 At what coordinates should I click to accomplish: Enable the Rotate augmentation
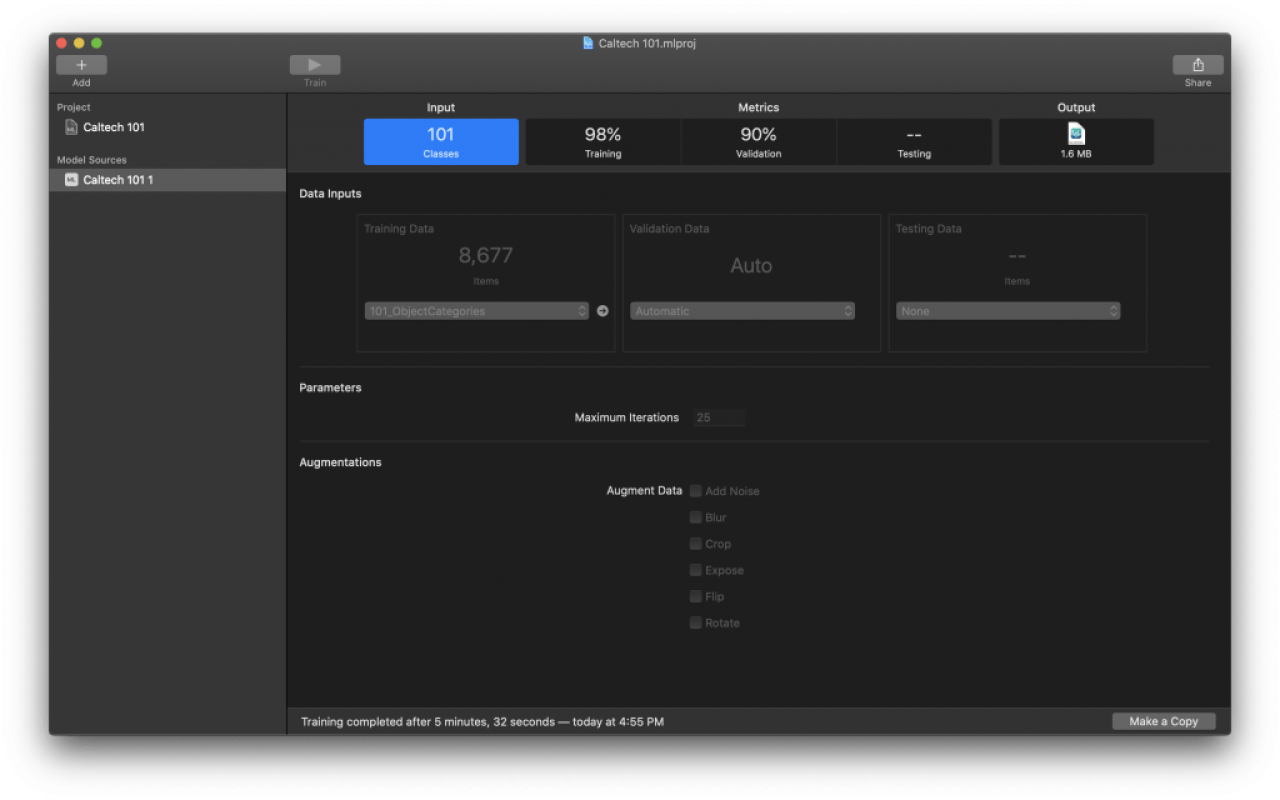coord(696,623)
